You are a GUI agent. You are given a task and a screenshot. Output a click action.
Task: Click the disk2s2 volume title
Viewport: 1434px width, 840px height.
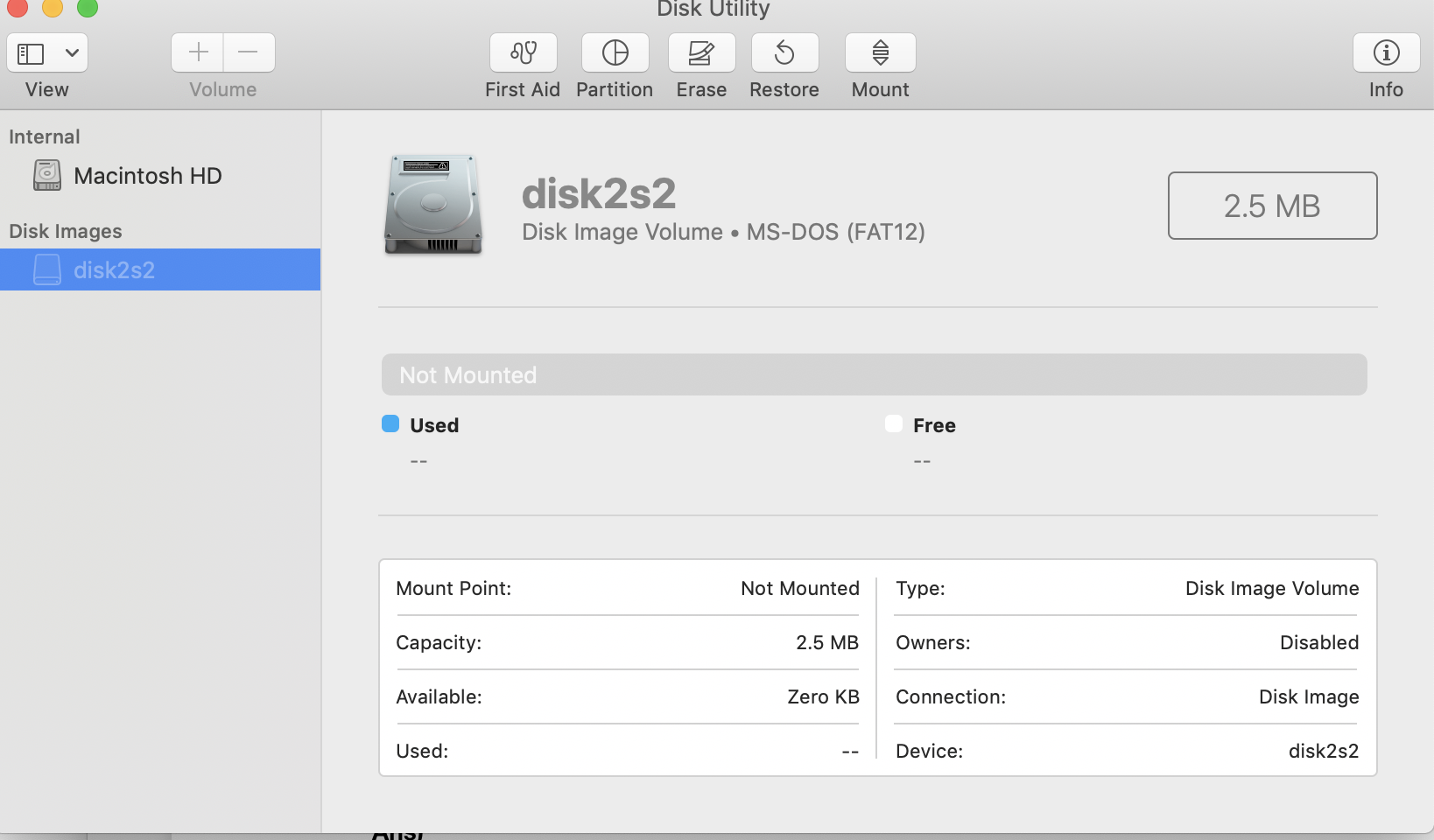point(599,193)
